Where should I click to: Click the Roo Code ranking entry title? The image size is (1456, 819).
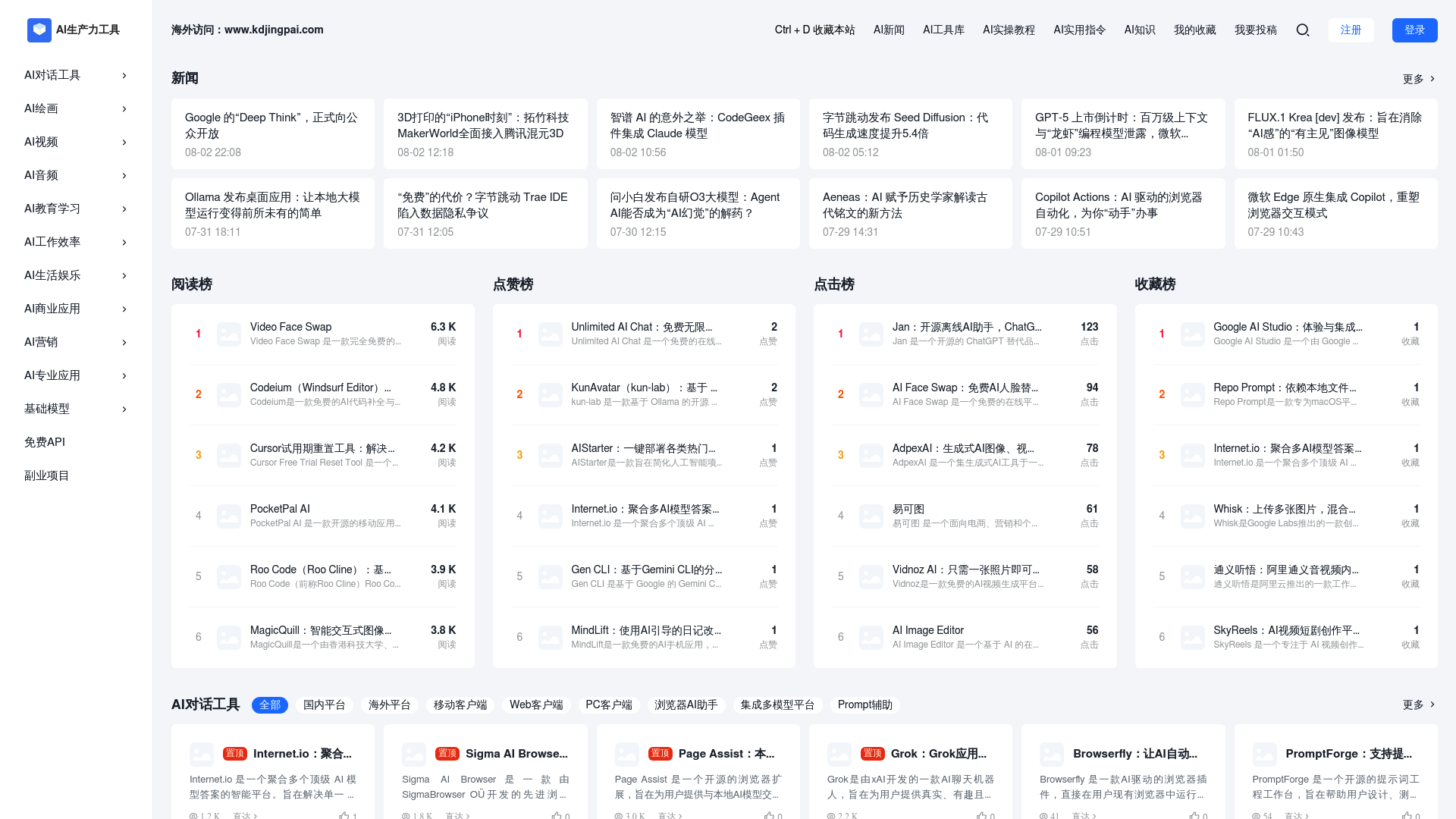(321, 570)
